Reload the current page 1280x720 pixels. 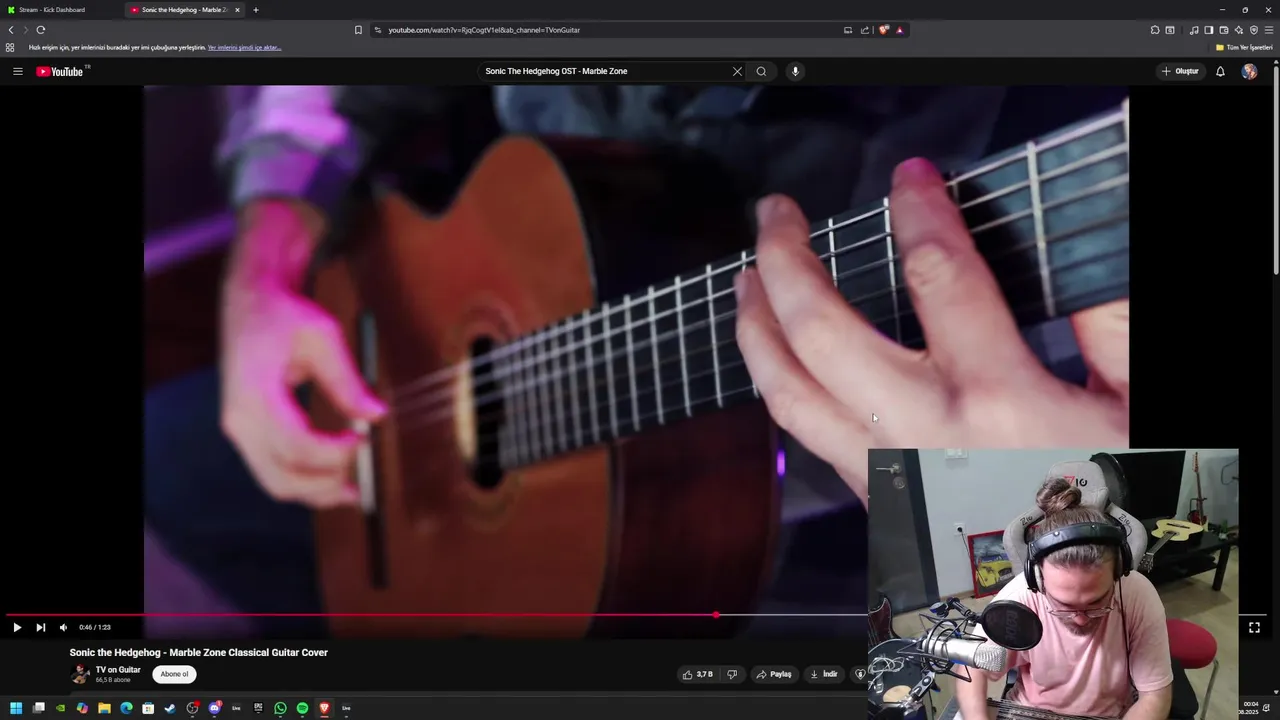[40, 30]
